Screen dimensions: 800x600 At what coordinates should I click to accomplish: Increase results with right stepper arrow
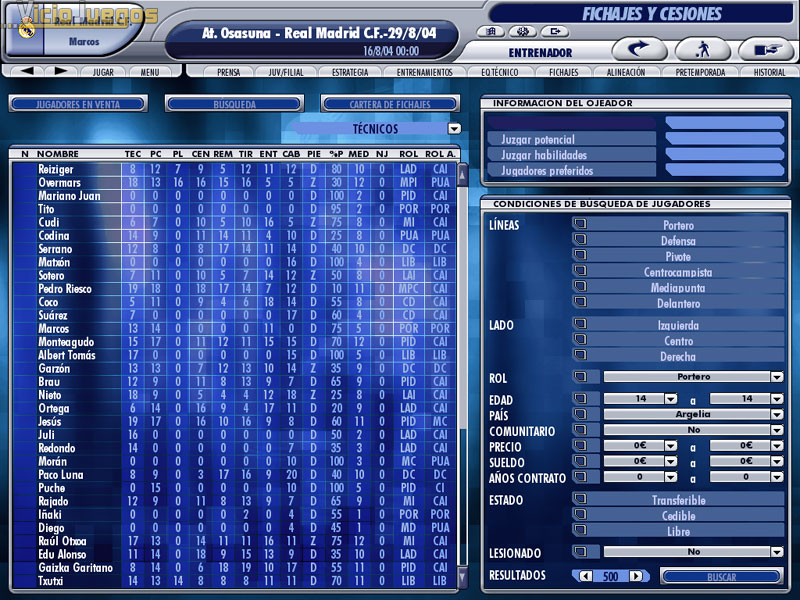(x=636, y=577)
